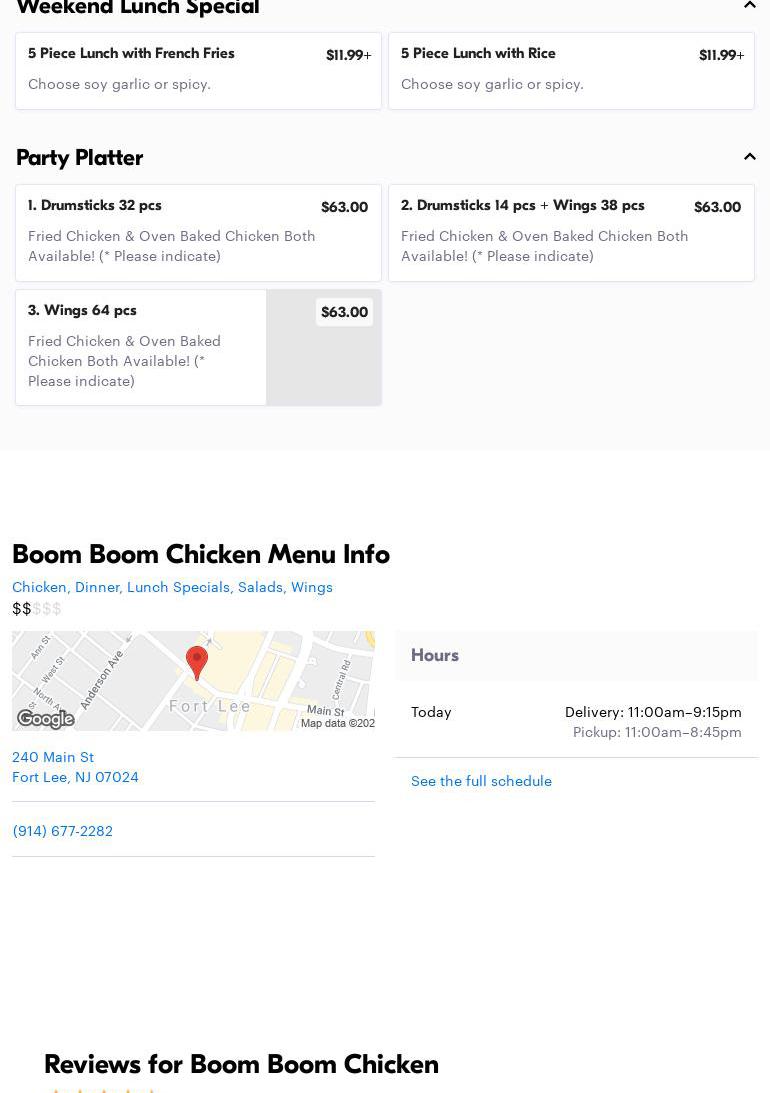Select 5 Piece Lunch with Rice item
The width and height of the screenshot is (770, 1093).
(571, 70)
